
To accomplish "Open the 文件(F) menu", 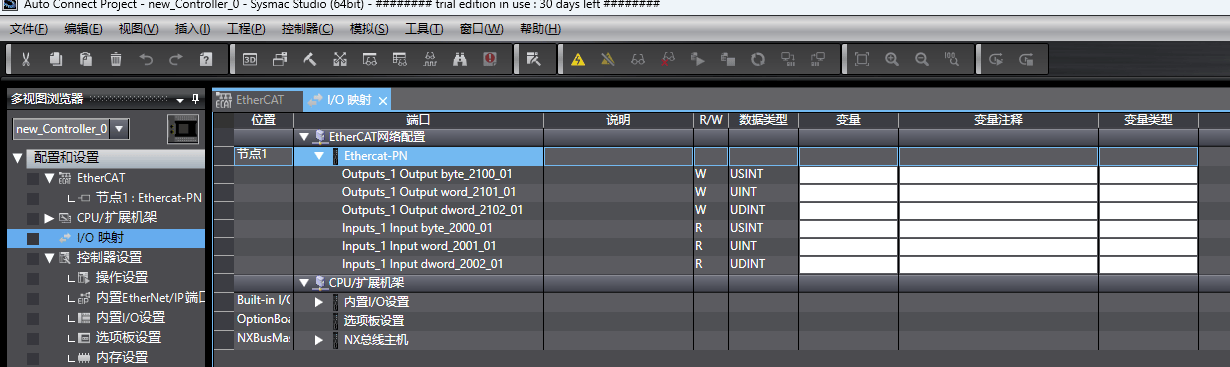I will (29, 28).
